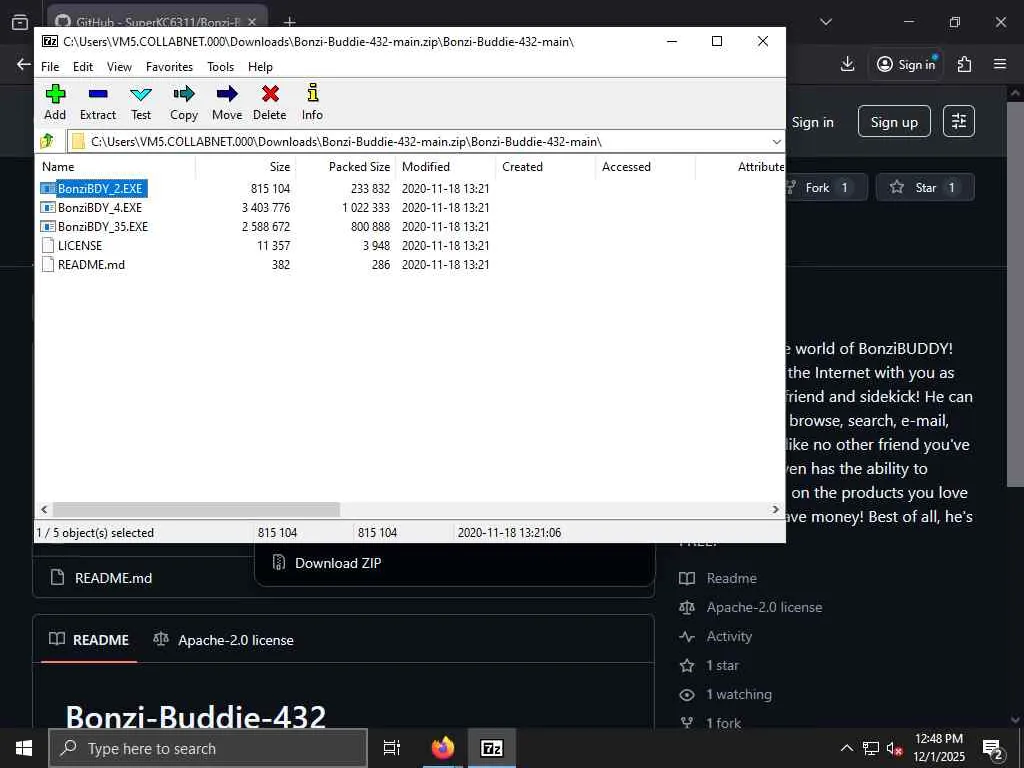
Task: Open the File menu in 7-Zip
Action: [50, 67]
